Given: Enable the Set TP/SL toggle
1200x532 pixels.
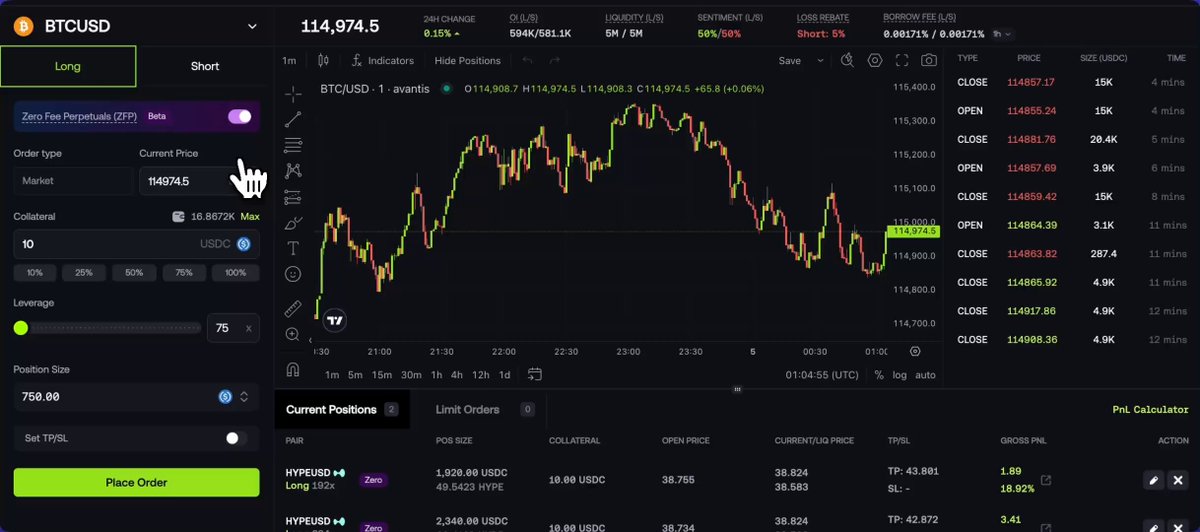Looking at the screenshot, I should (x=236, y=438).
